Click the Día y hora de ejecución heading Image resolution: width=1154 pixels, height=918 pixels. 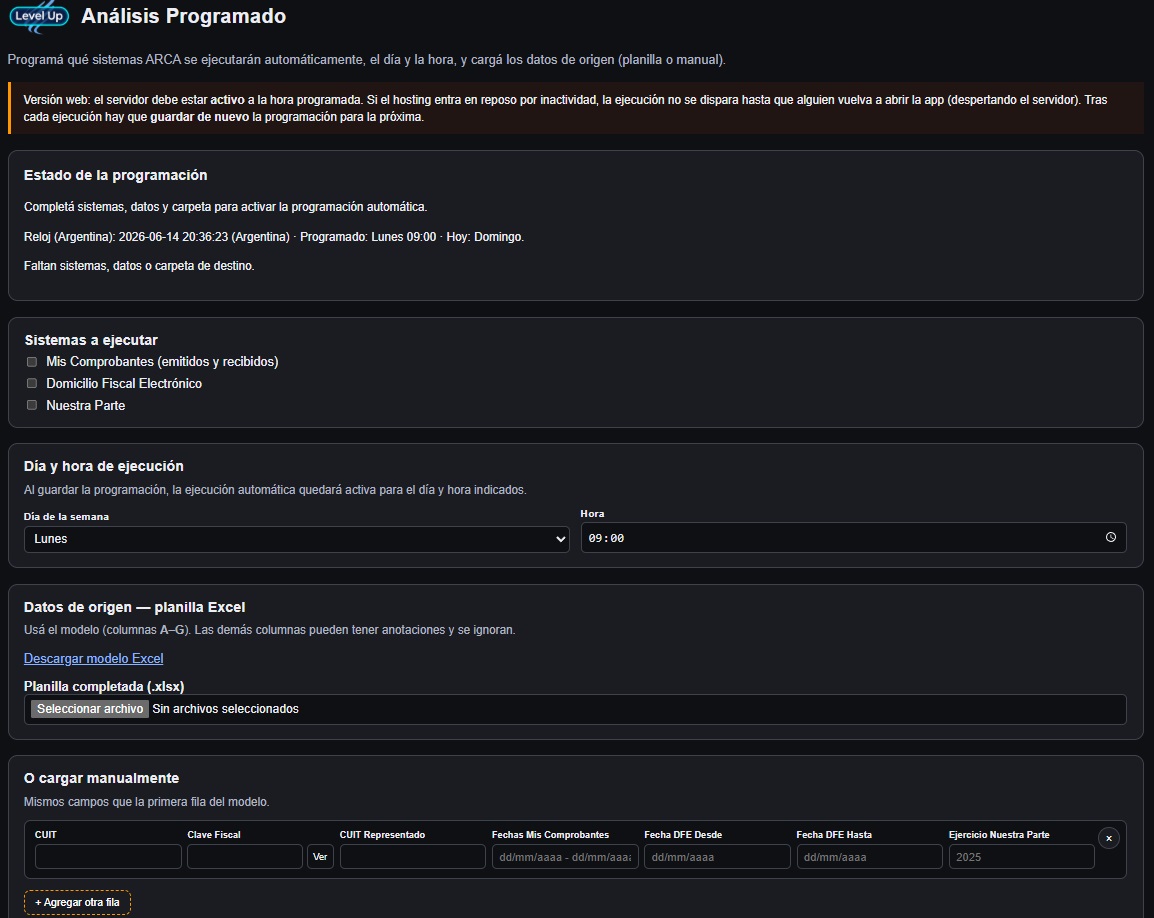click(x=104, y=466)
